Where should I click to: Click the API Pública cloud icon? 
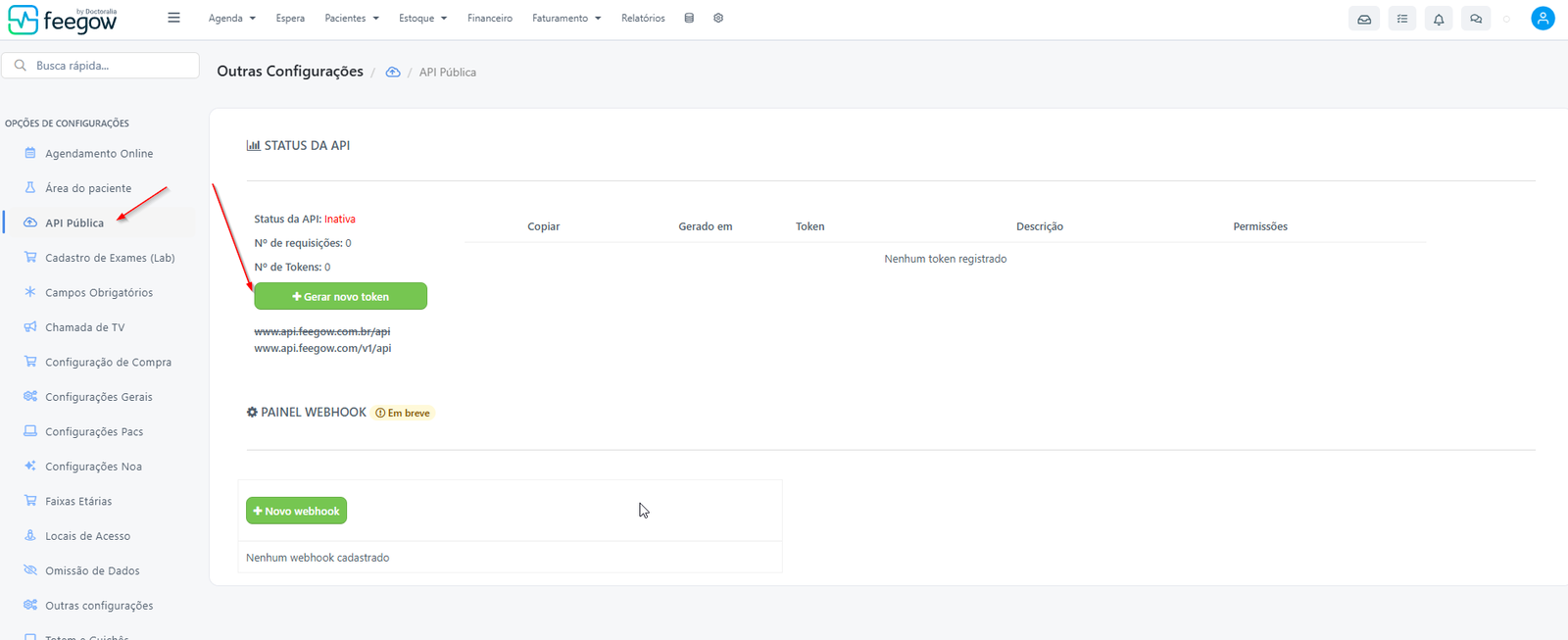coord(30,222)
